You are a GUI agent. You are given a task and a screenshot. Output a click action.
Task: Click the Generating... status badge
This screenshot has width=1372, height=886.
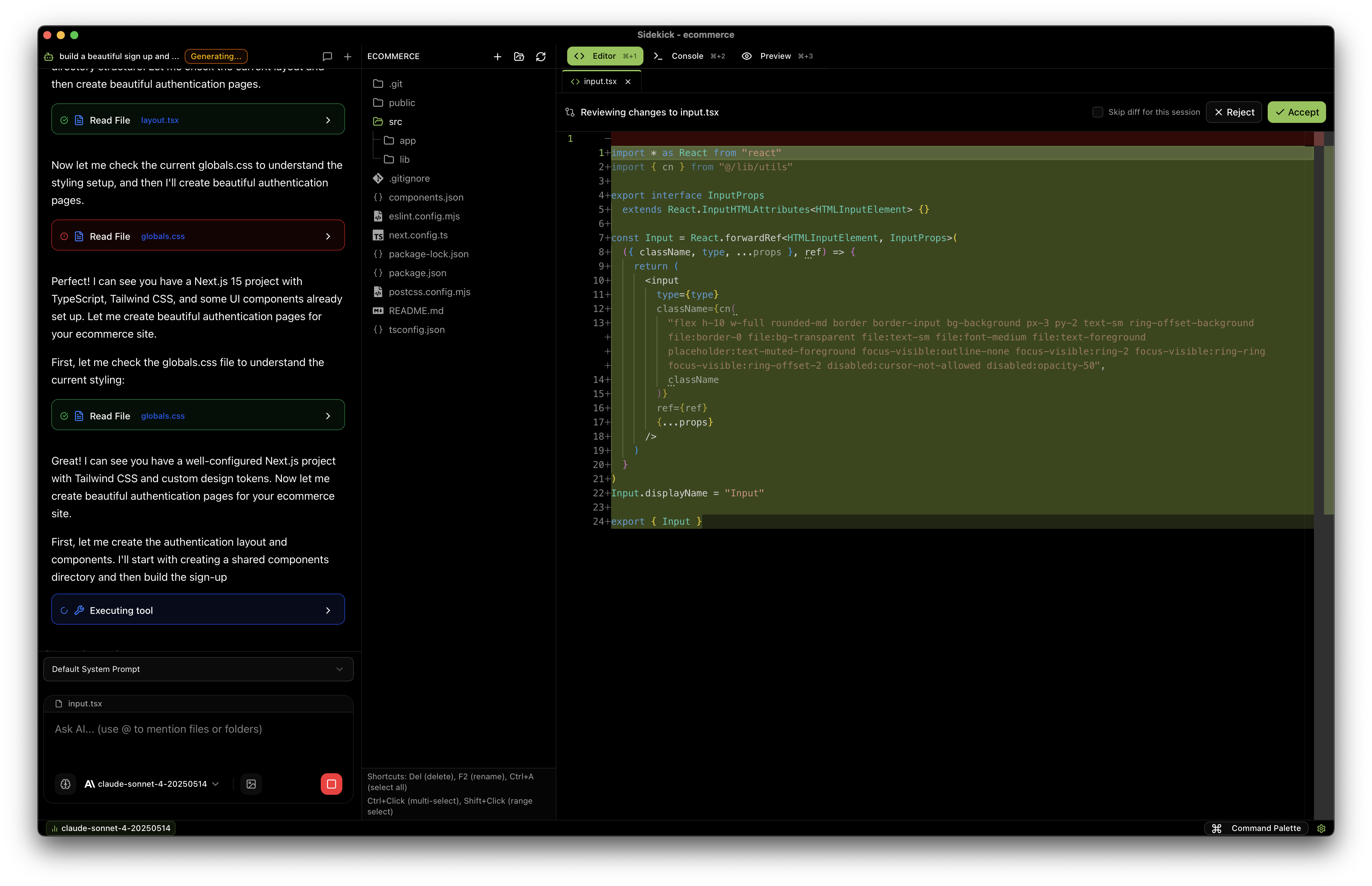pos(216,56)
